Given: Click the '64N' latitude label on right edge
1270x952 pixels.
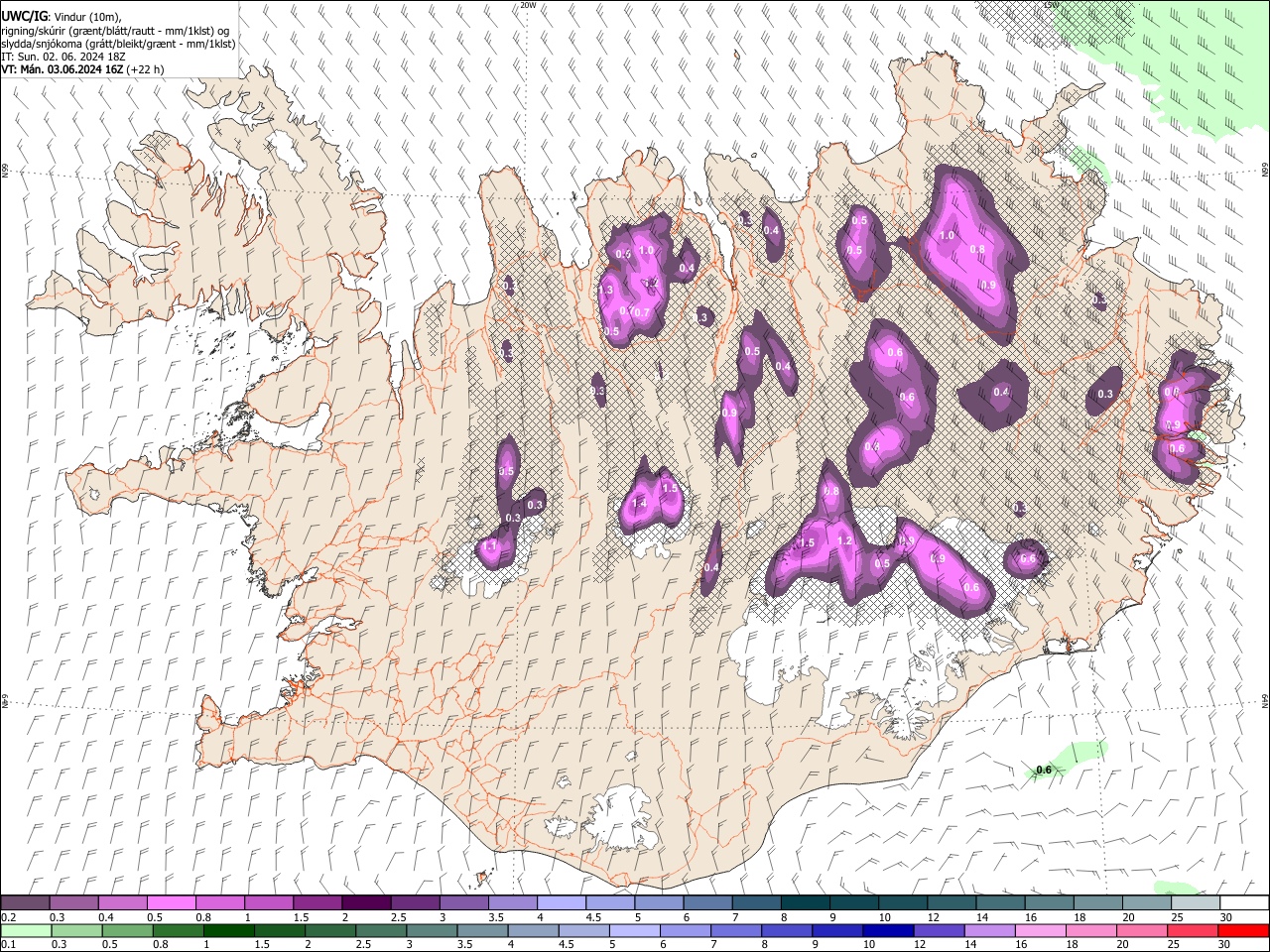Looking at the screenshot, I should tap(1265, 701).
